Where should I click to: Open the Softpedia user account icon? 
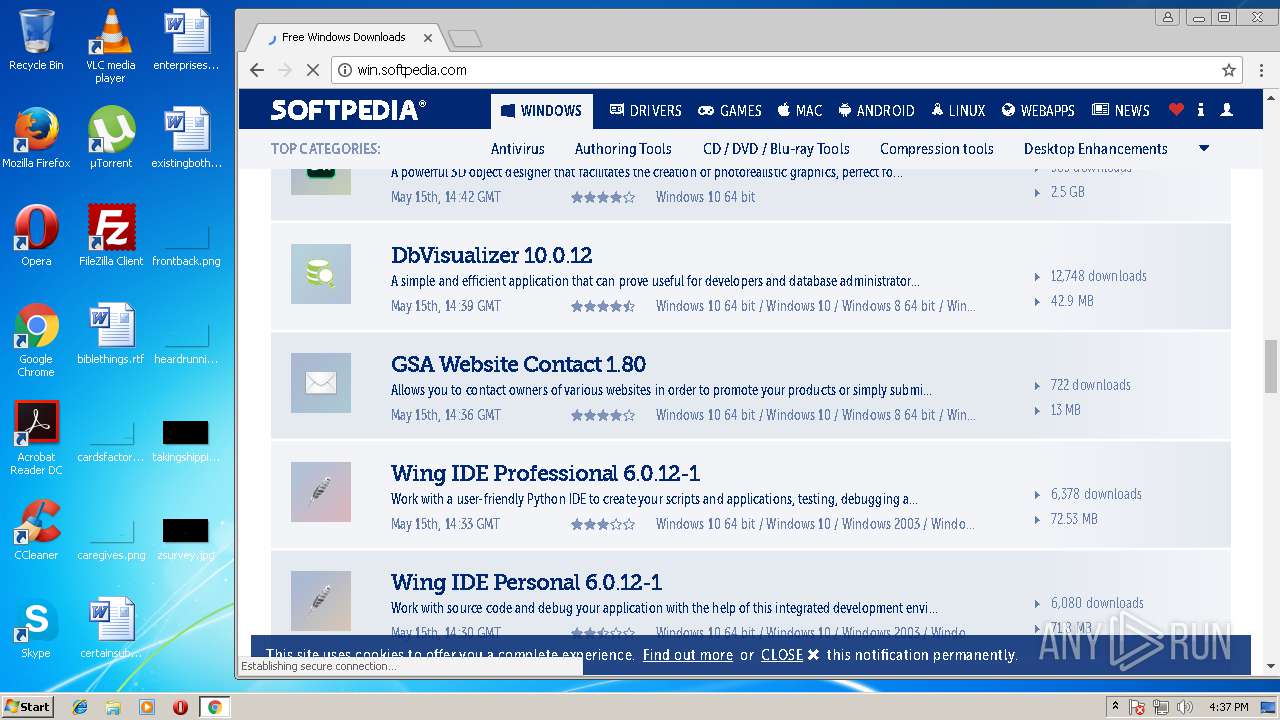1226,110
